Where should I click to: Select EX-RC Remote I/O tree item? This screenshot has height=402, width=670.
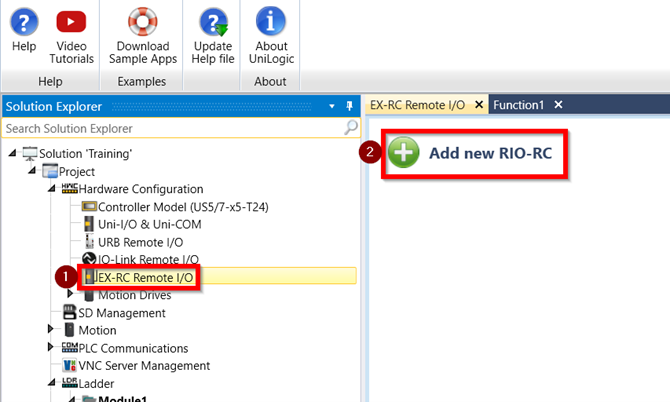click(146, 278)
